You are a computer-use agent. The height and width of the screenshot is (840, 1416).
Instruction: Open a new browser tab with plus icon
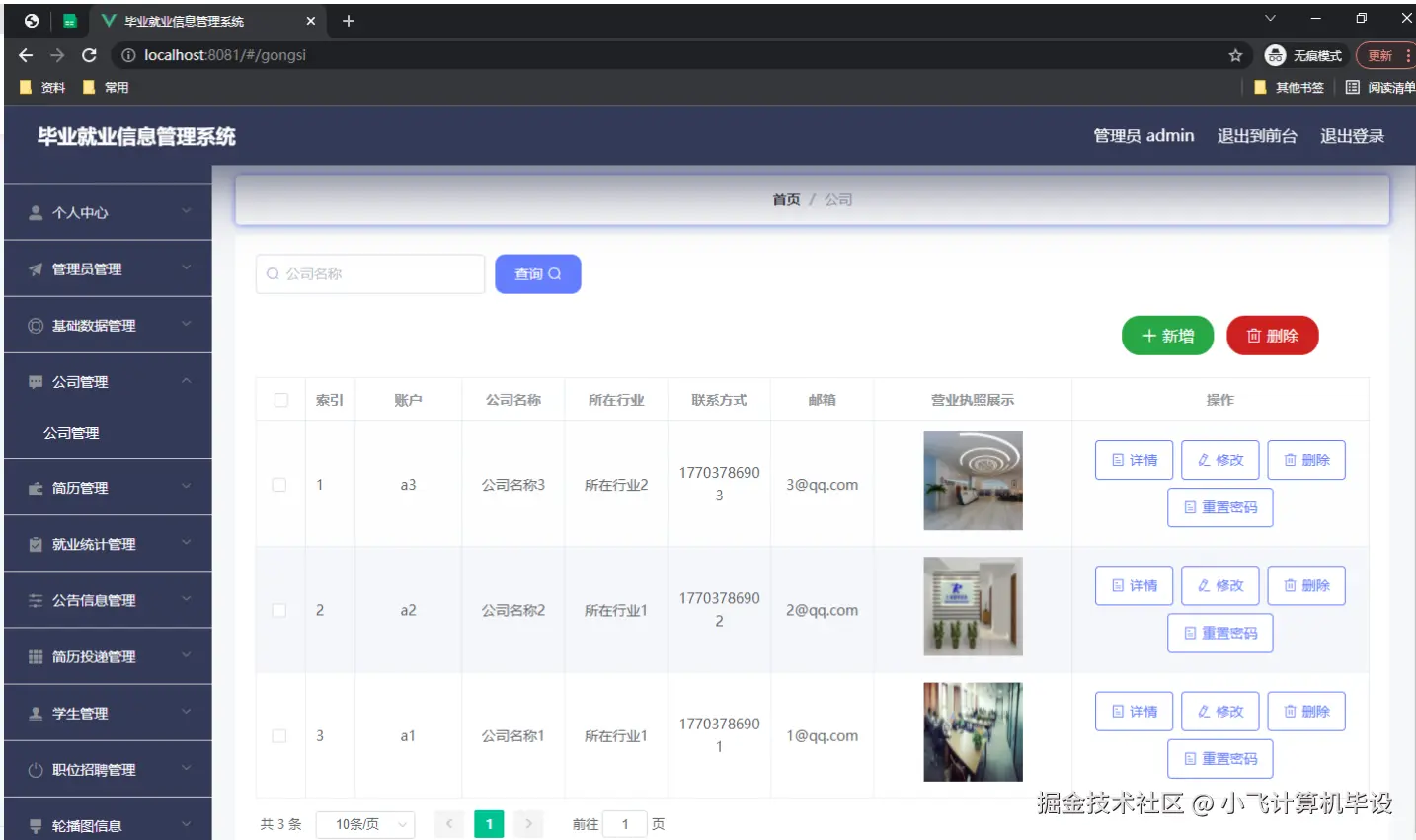coord(348,21)
